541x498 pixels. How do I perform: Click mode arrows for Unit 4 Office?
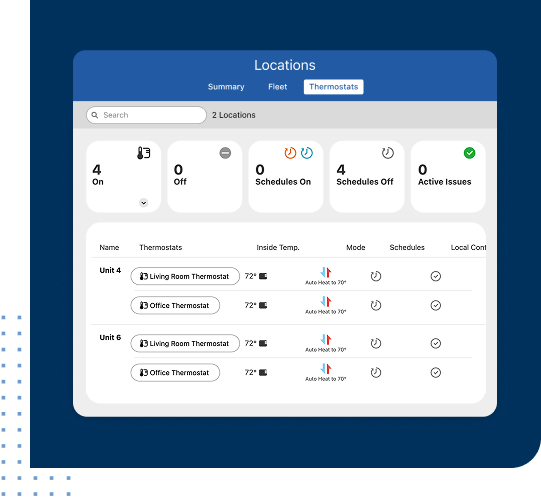click(326, 302)
